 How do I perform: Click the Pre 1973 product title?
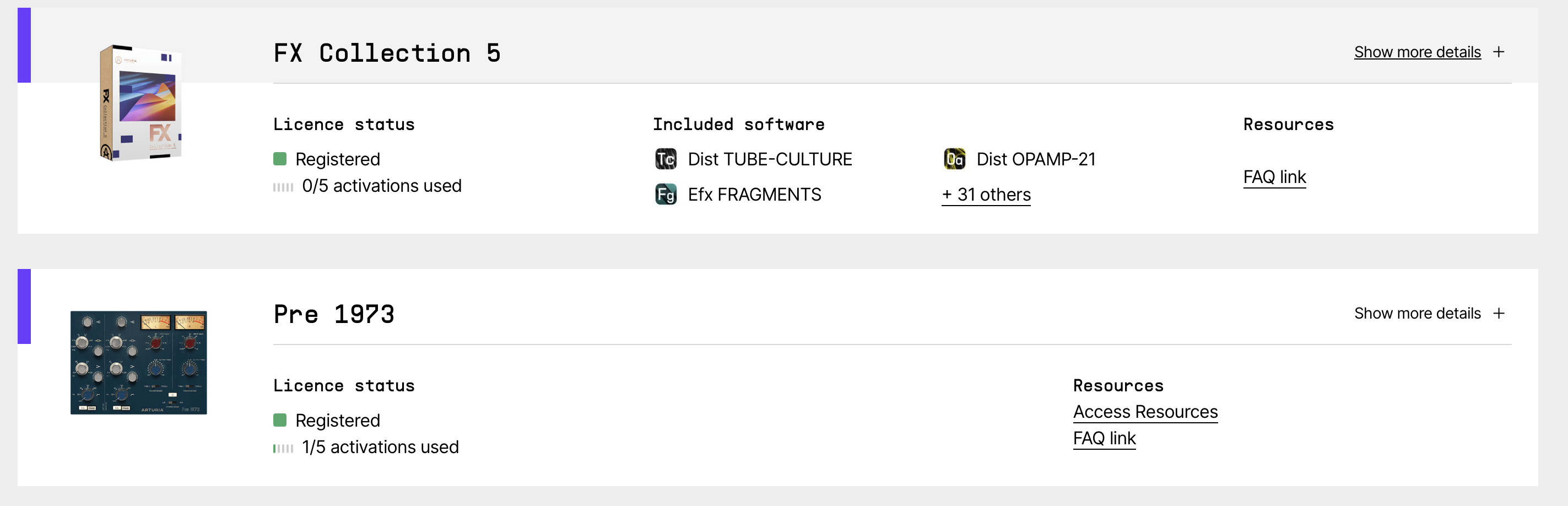tap(333, 315)
